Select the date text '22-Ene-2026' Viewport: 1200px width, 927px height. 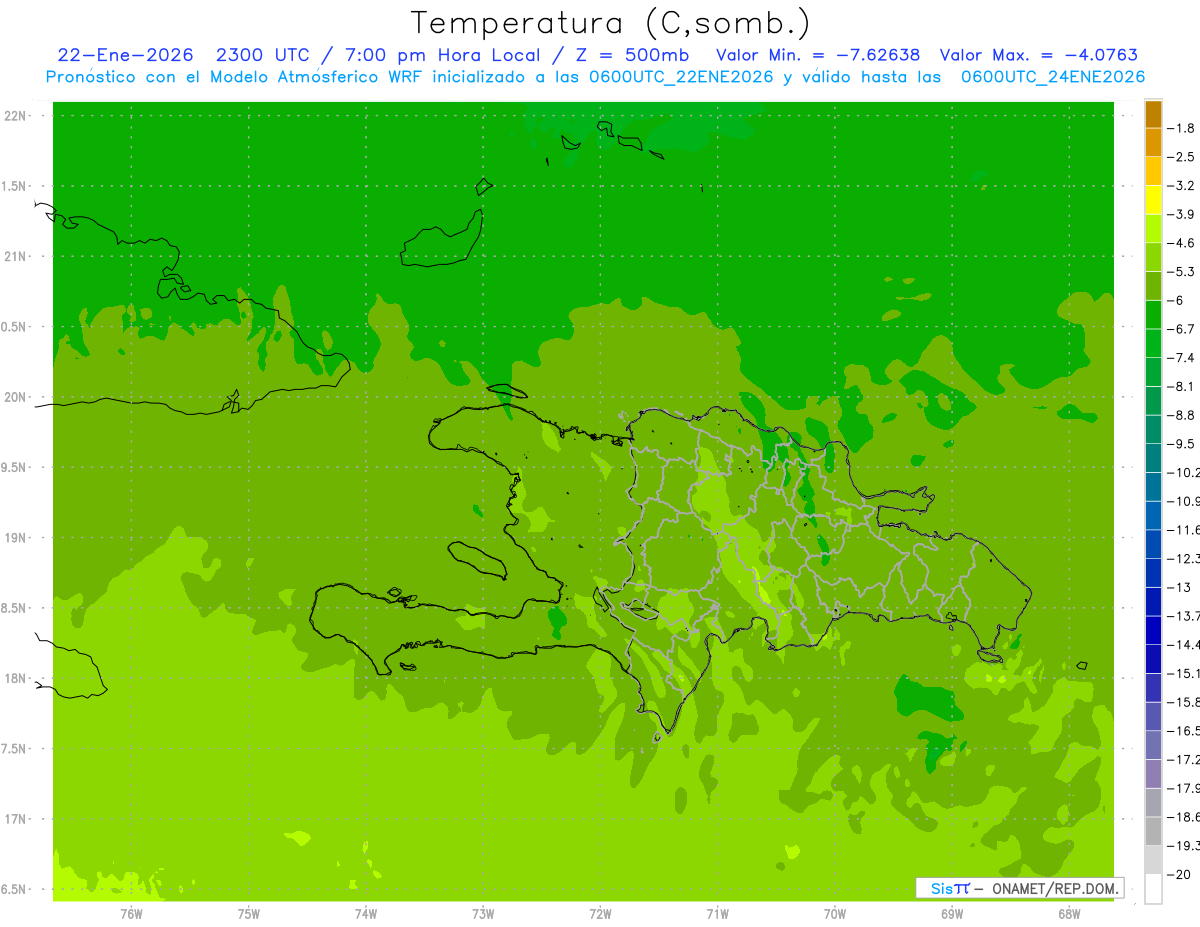(x=125, y=55)
